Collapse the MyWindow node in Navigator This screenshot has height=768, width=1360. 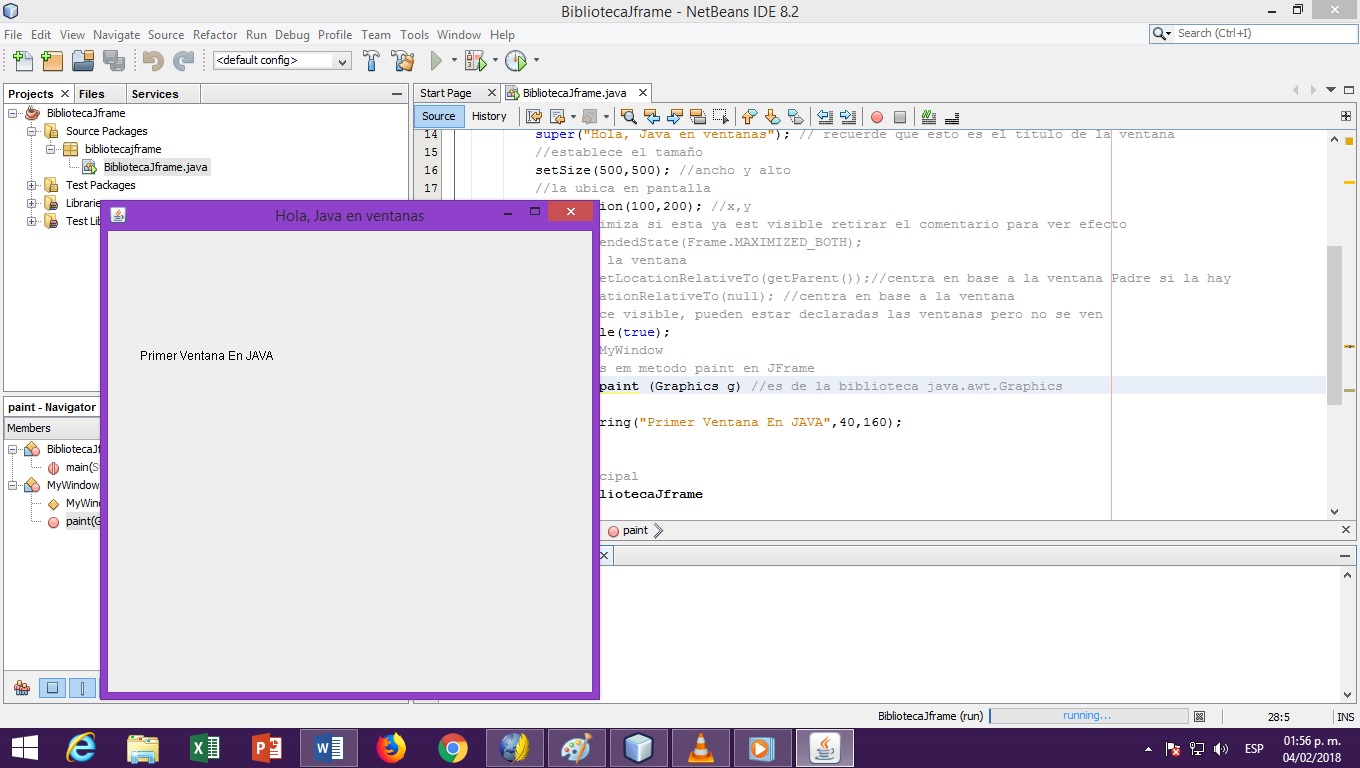(13, 485)
